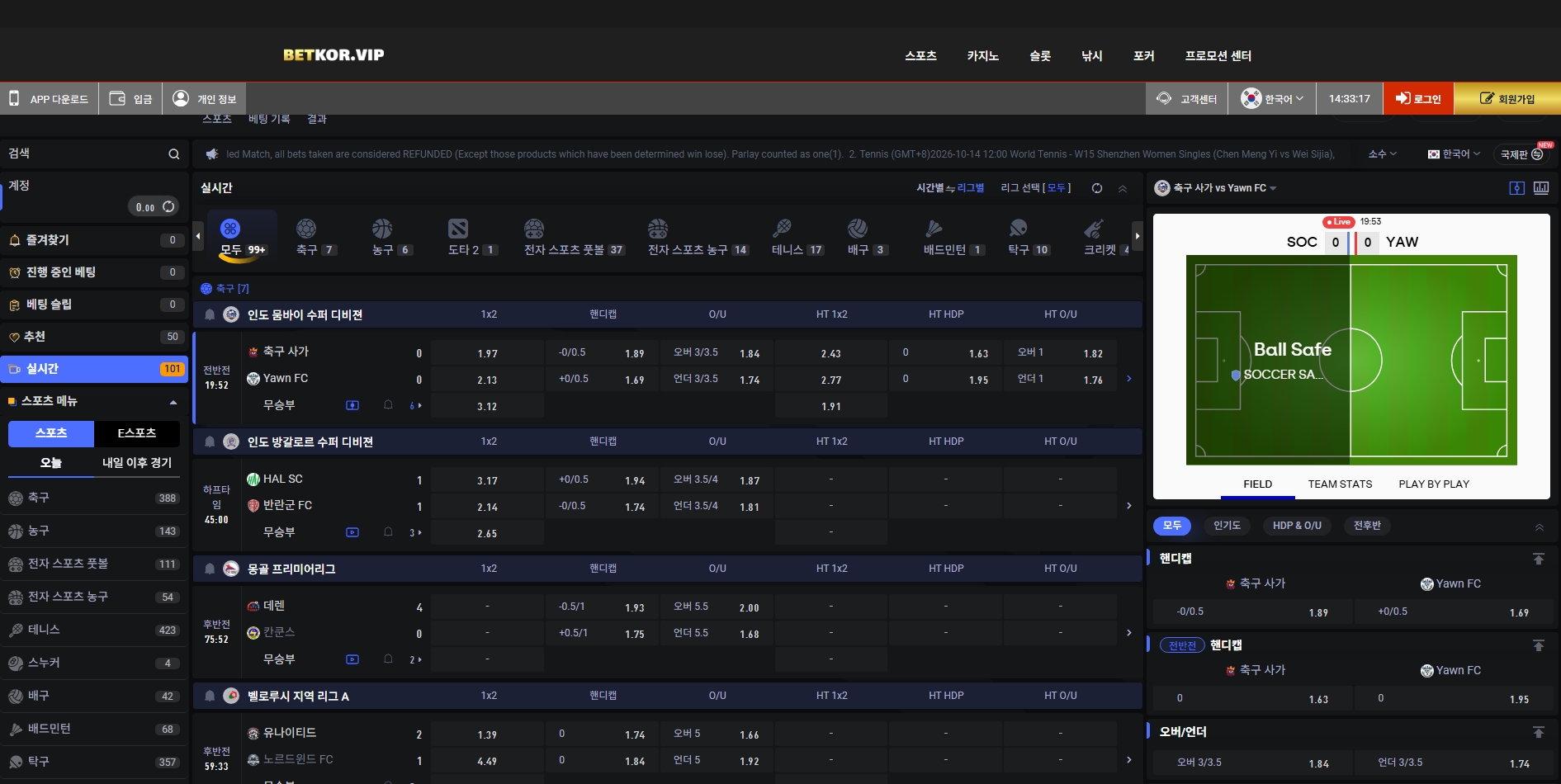1561x784 pixels.
Task: Click the 회원가입 button
Action: click(1507, 98)
